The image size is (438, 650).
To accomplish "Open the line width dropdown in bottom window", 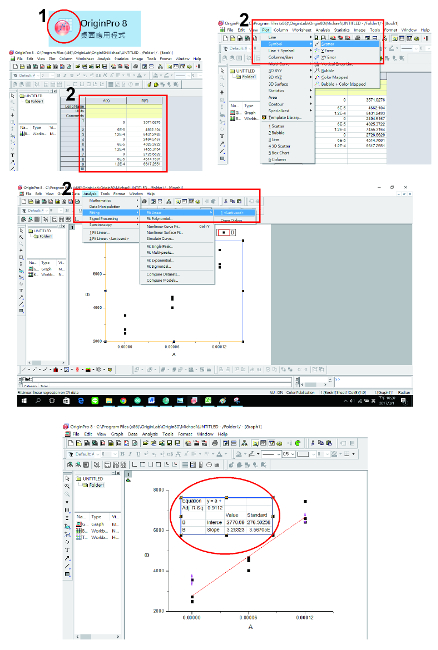I will [x=288, y=454].
